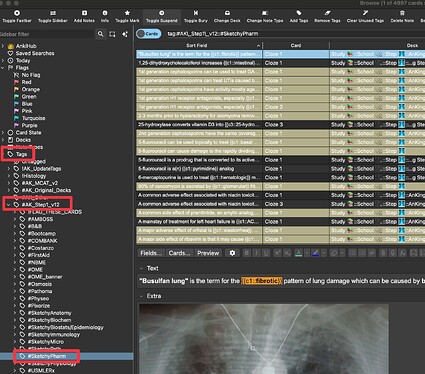
Task: Insert an unordered list in the editor
Action: 352,253
